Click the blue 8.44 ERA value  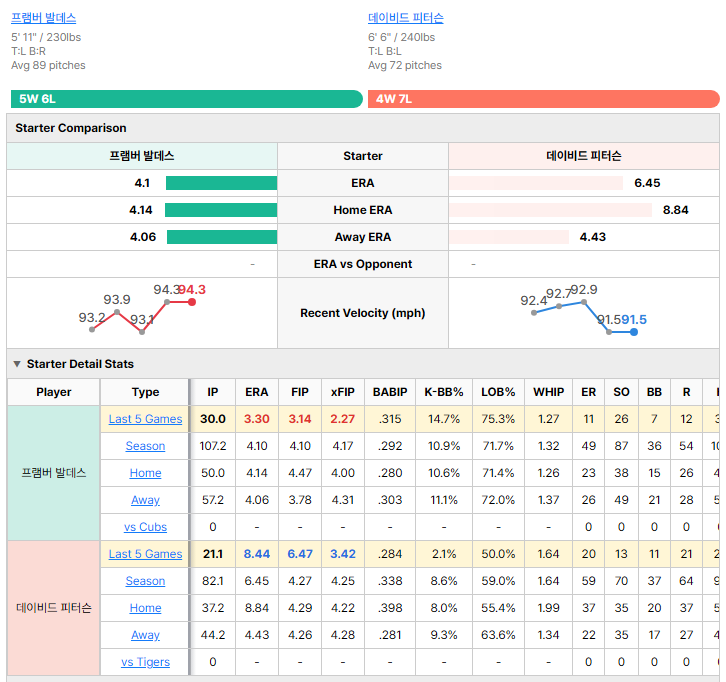pyautogui.click(x=257, y=554)
